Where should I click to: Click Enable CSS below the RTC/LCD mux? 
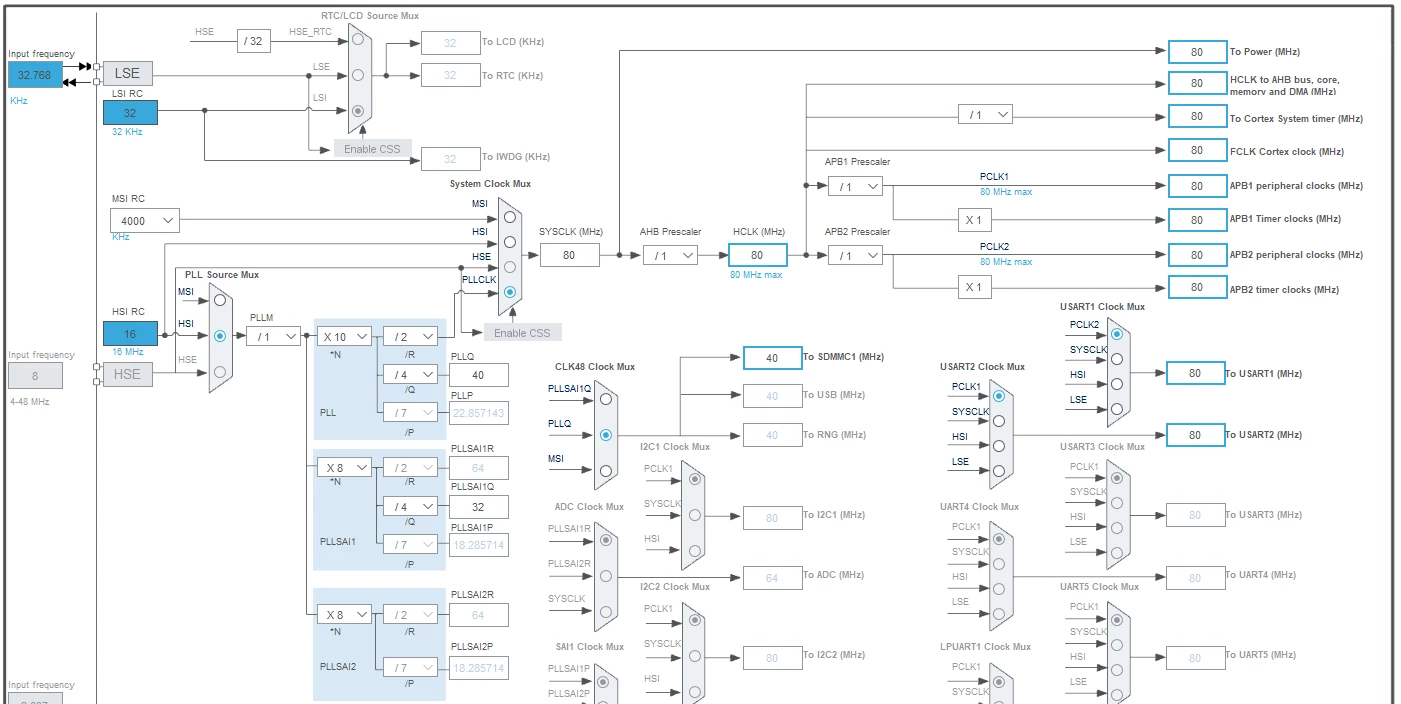click(x=372, y=149)
